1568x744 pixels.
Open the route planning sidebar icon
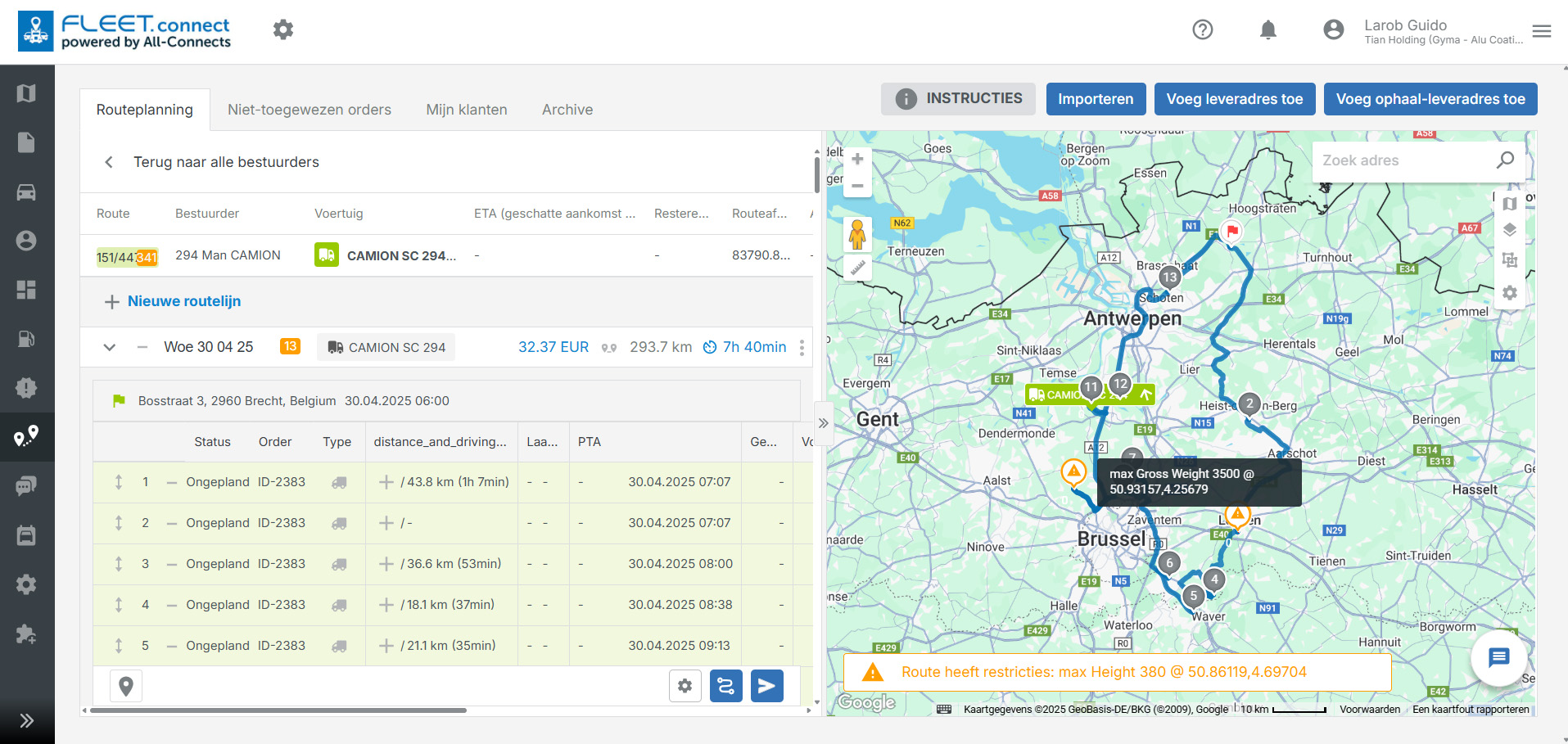26,436
